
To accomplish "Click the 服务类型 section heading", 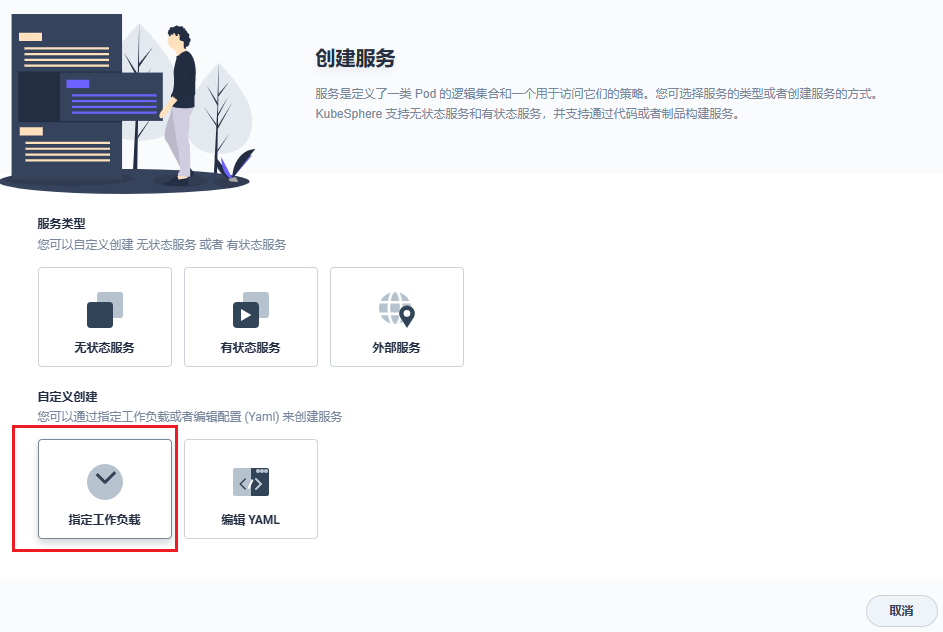I will point(62,224).
